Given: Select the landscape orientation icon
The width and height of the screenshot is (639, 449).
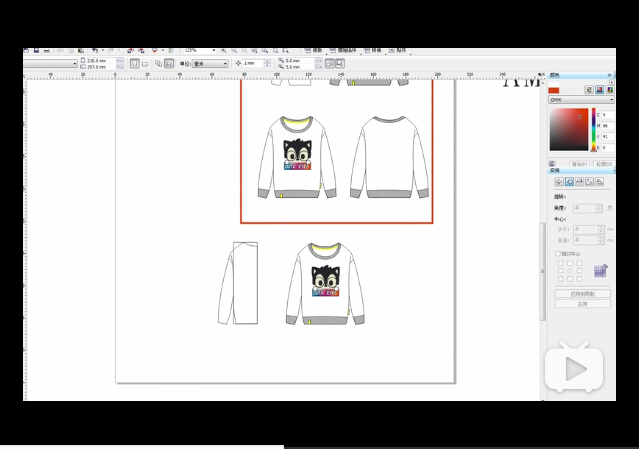Looking at the screenshot, I should click(145, 64).
